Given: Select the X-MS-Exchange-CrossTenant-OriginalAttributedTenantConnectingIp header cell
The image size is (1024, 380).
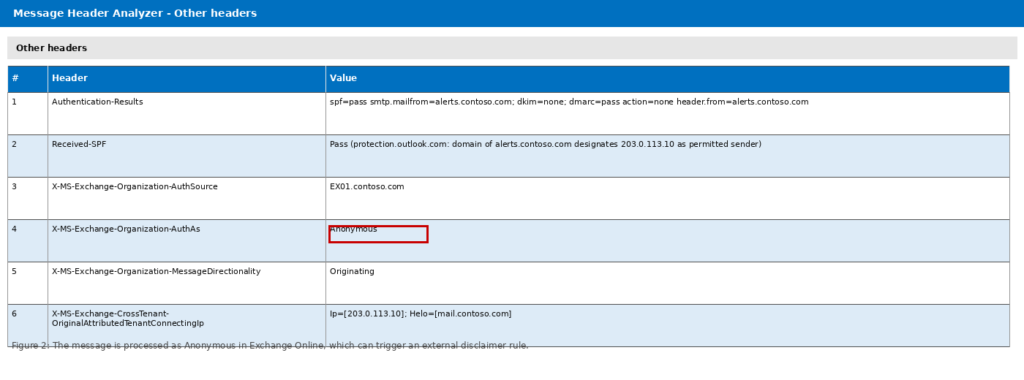Looking at the screenshot, I should pyautogui.click(x=187, y=325).
